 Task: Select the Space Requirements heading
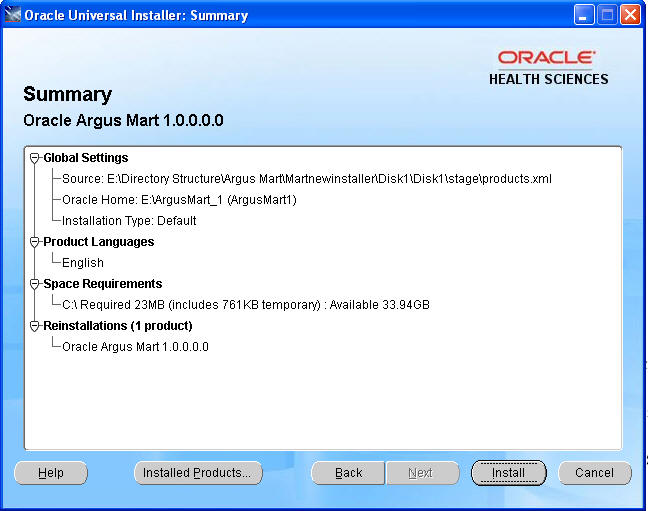click(102, 284)
